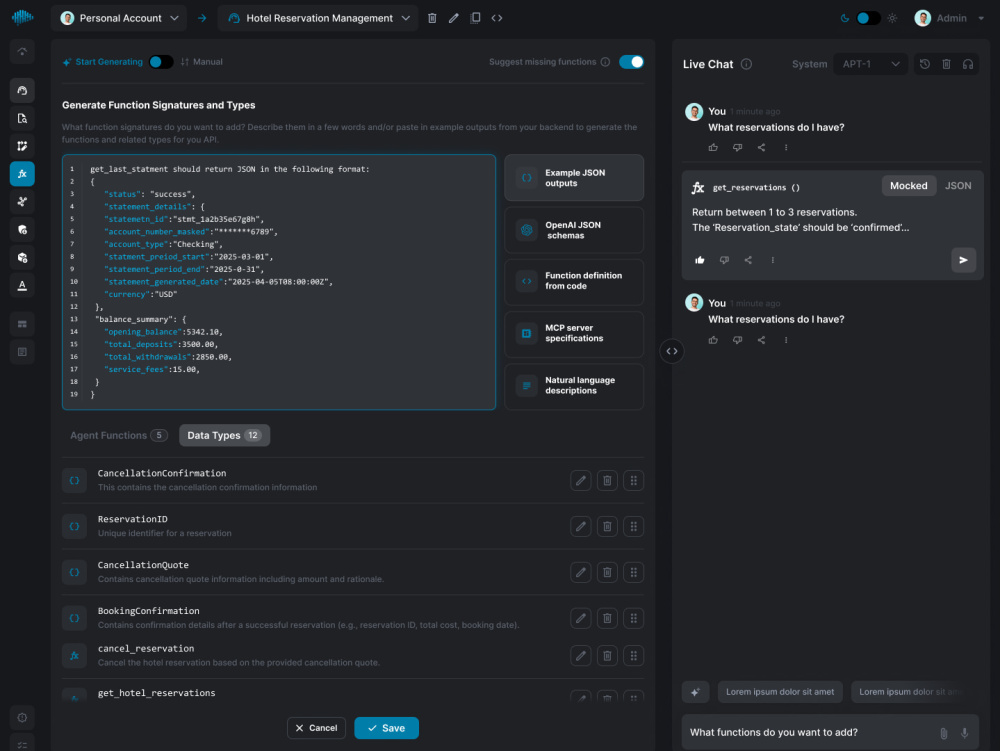The width and height of the screenshot is (1000, 751).
Task: Collapse the sidebar using top chevron
Action: [22, 51]
